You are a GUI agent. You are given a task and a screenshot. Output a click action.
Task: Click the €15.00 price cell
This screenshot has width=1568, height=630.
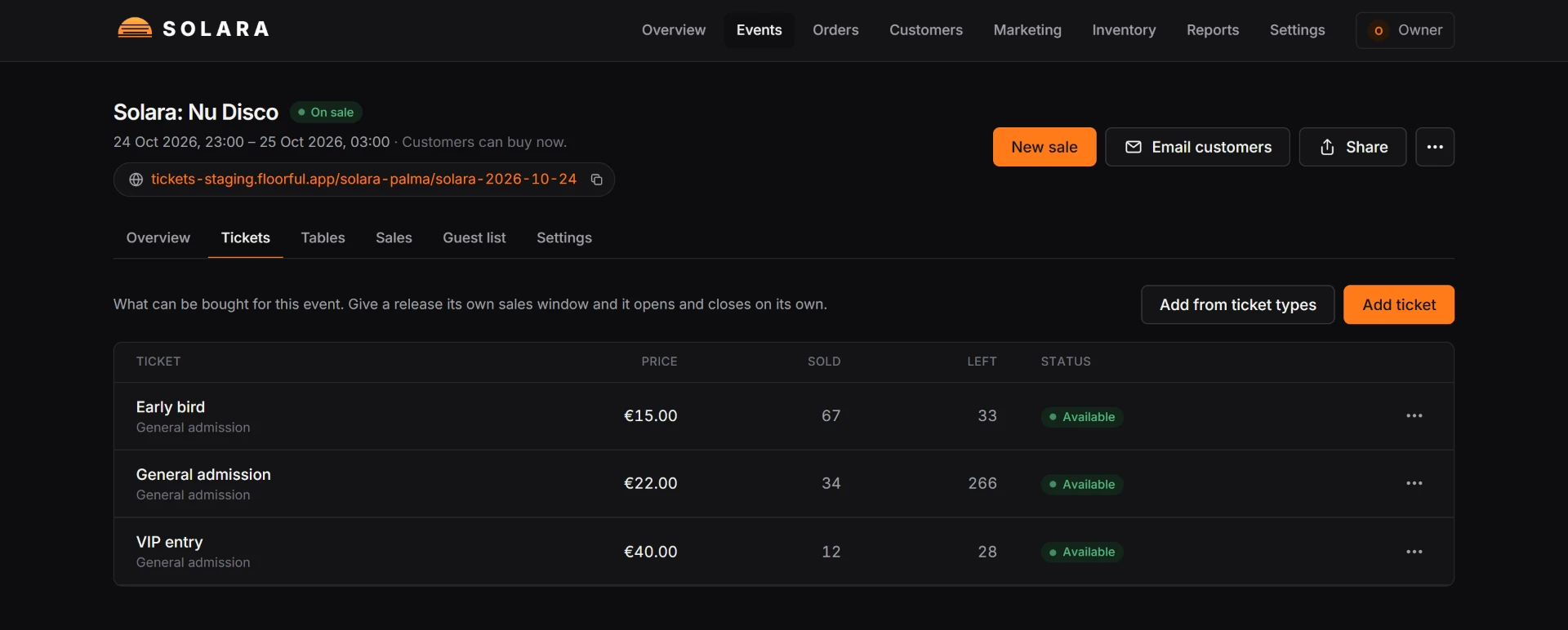click(650, 416)
